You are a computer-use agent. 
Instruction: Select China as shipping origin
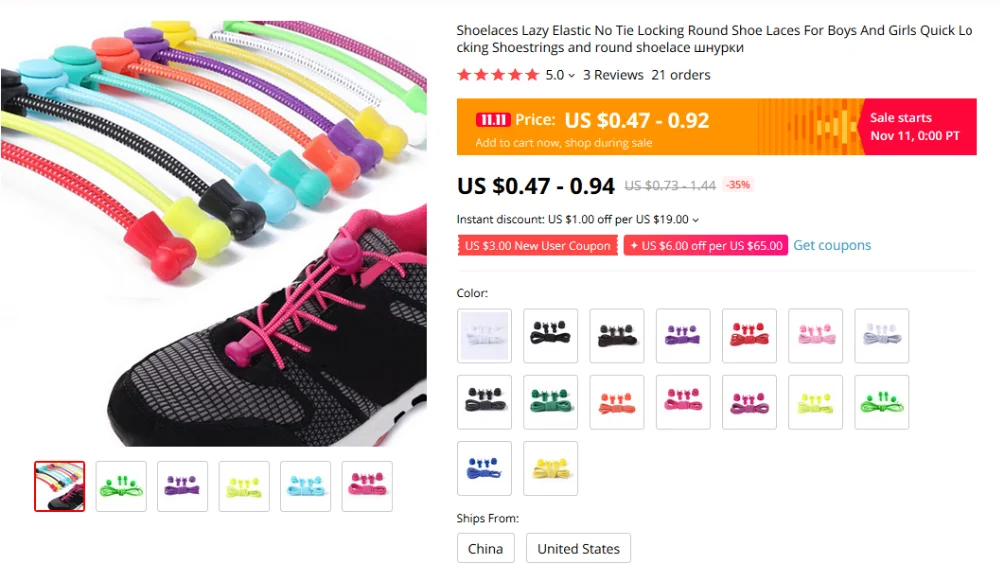point(485,549)
